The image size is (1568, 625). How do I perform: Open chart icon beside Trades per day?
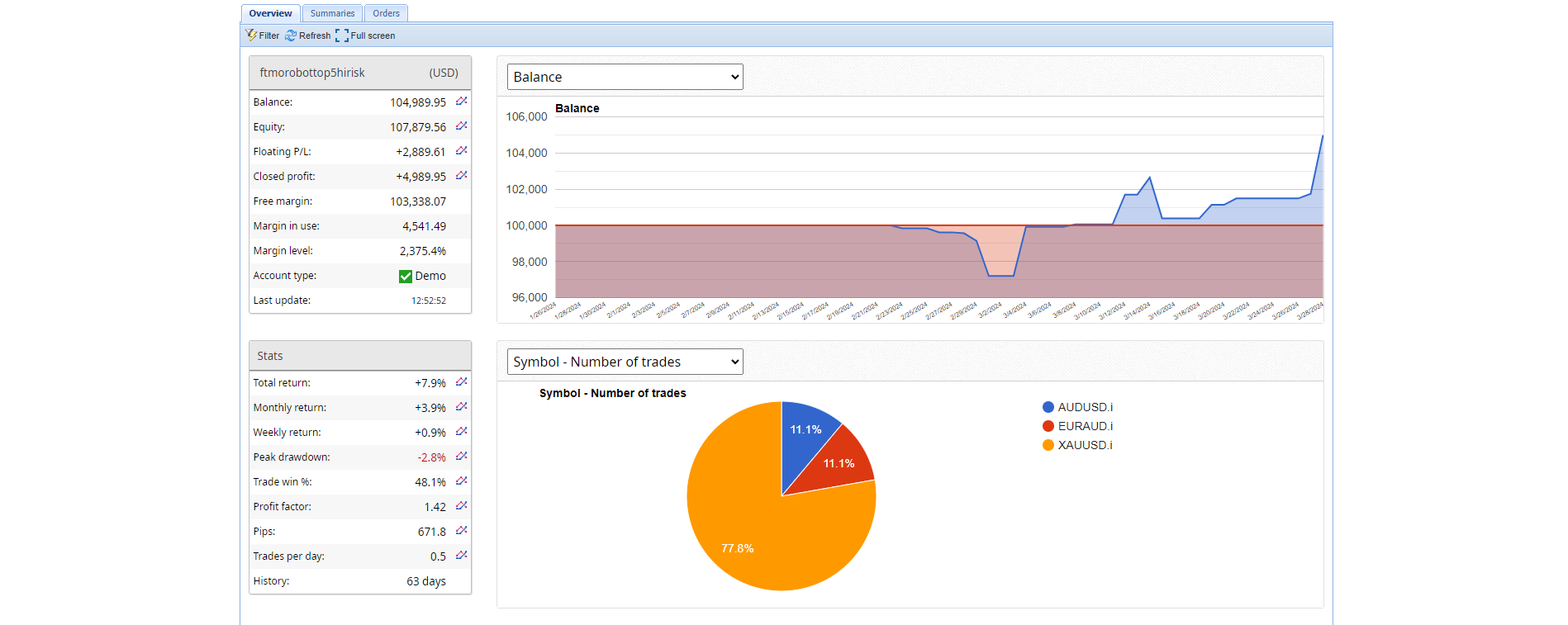[x=461, y=556]
